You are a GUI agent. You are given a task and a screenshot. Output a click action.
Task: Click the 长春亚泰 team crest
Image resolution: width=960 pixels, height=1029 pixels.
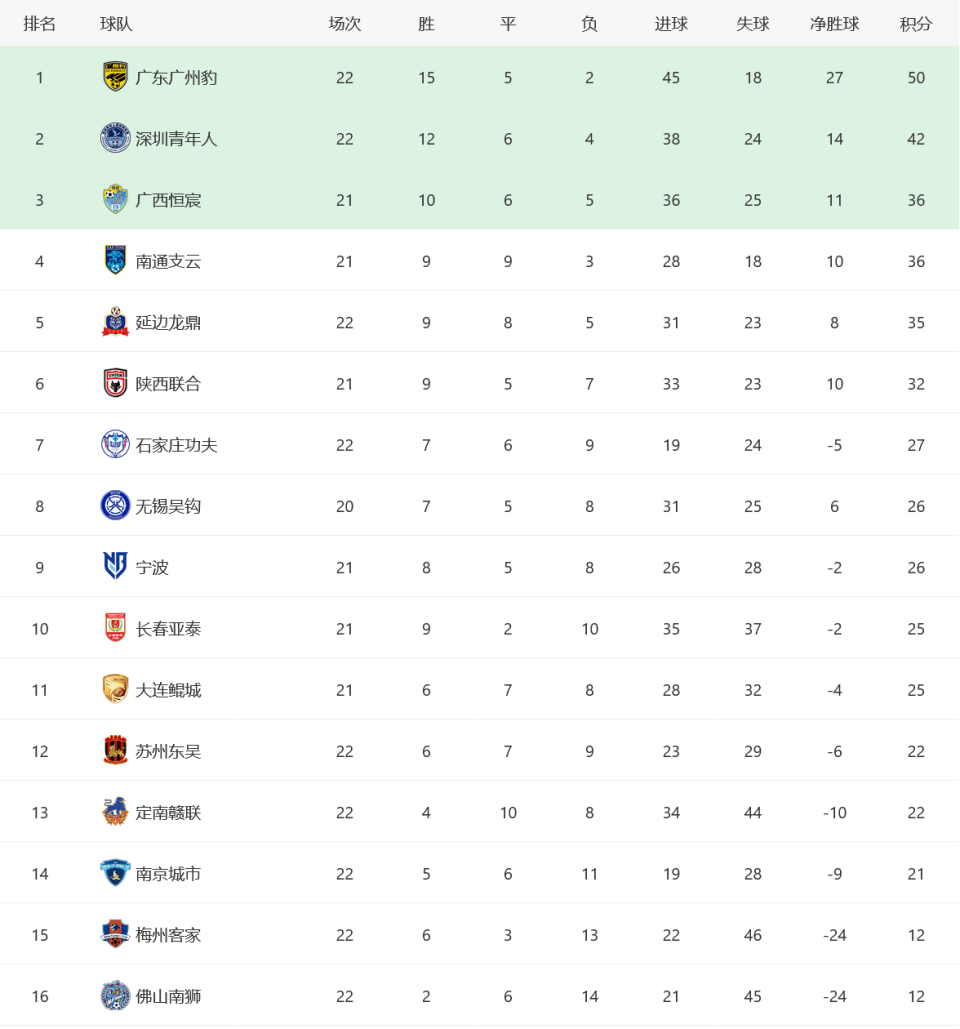pyautogui.click(x=115, y=628)
